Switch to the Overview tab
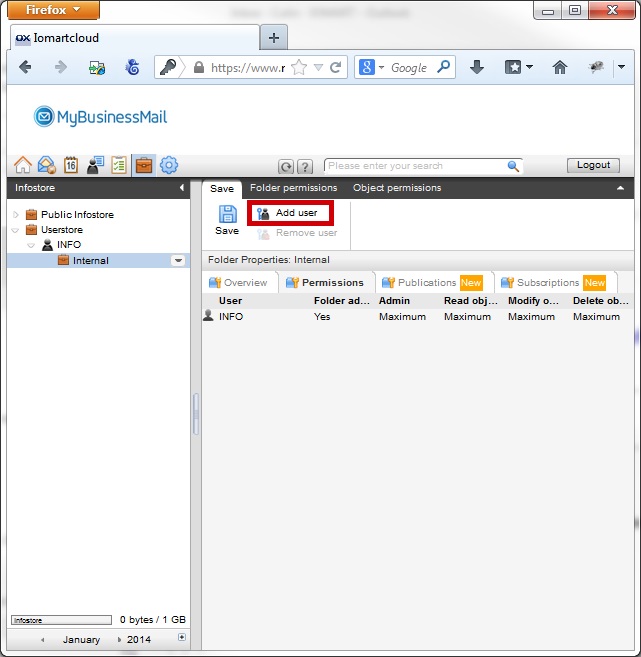Viewport: 641px width, 657px height. click(x=238, y=282)
